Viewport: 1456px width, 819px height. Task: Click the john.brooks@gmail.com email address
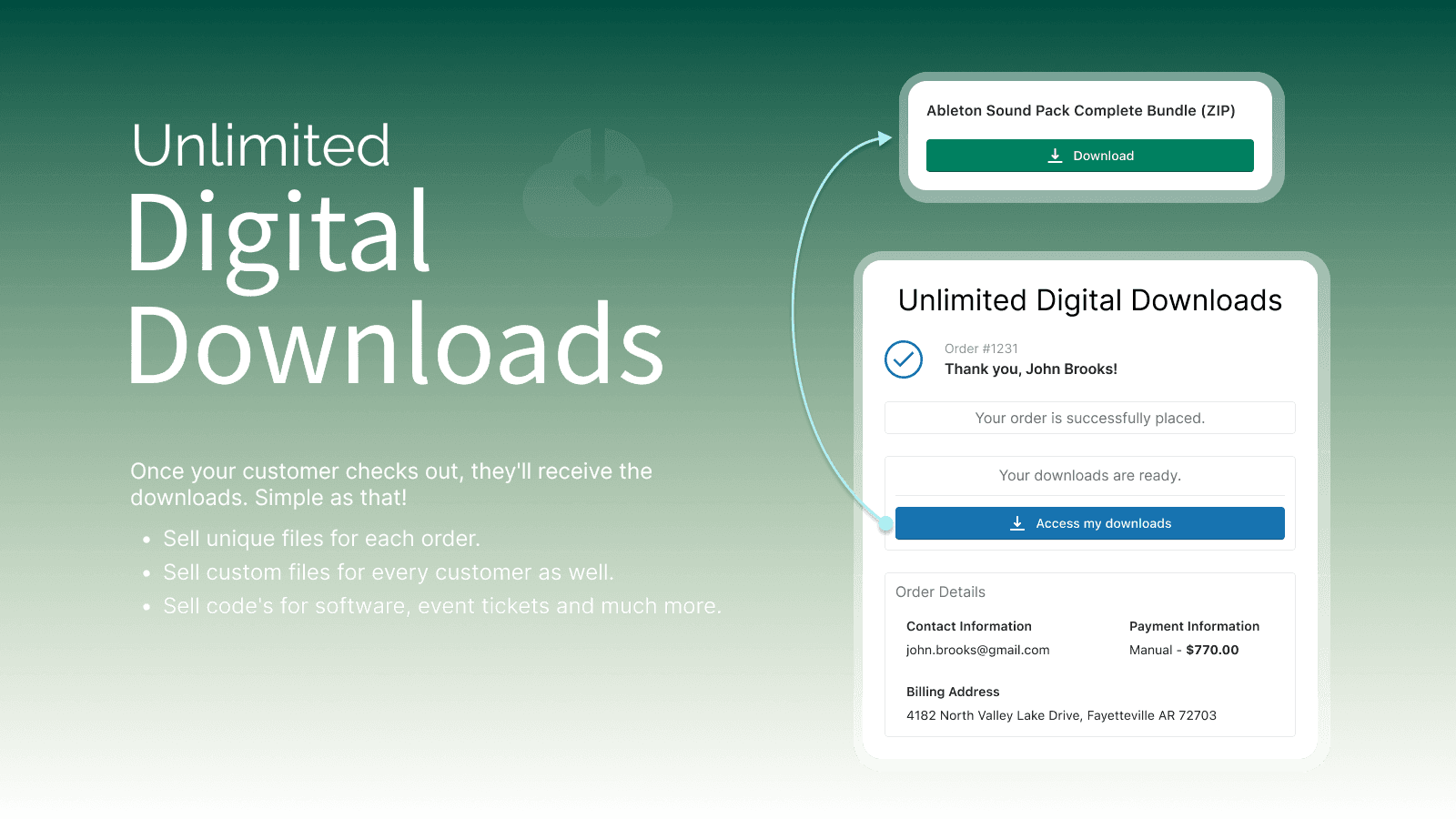[x=977, y=650]
